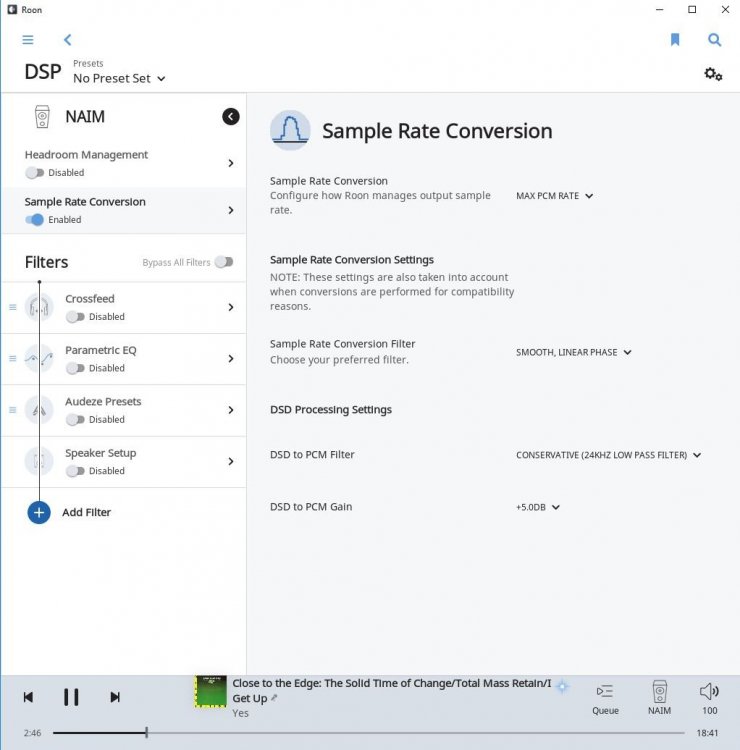Open the MAX PCM RATE dropdown

pyautogui.click(x=554, y=196)
